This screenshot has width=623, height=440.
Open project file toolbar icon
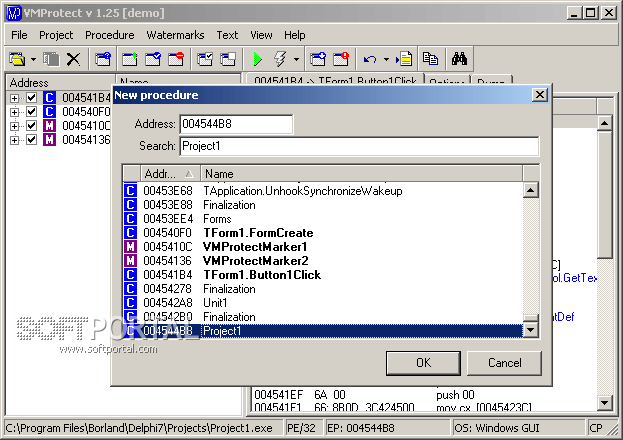click(x=17, y=59)
